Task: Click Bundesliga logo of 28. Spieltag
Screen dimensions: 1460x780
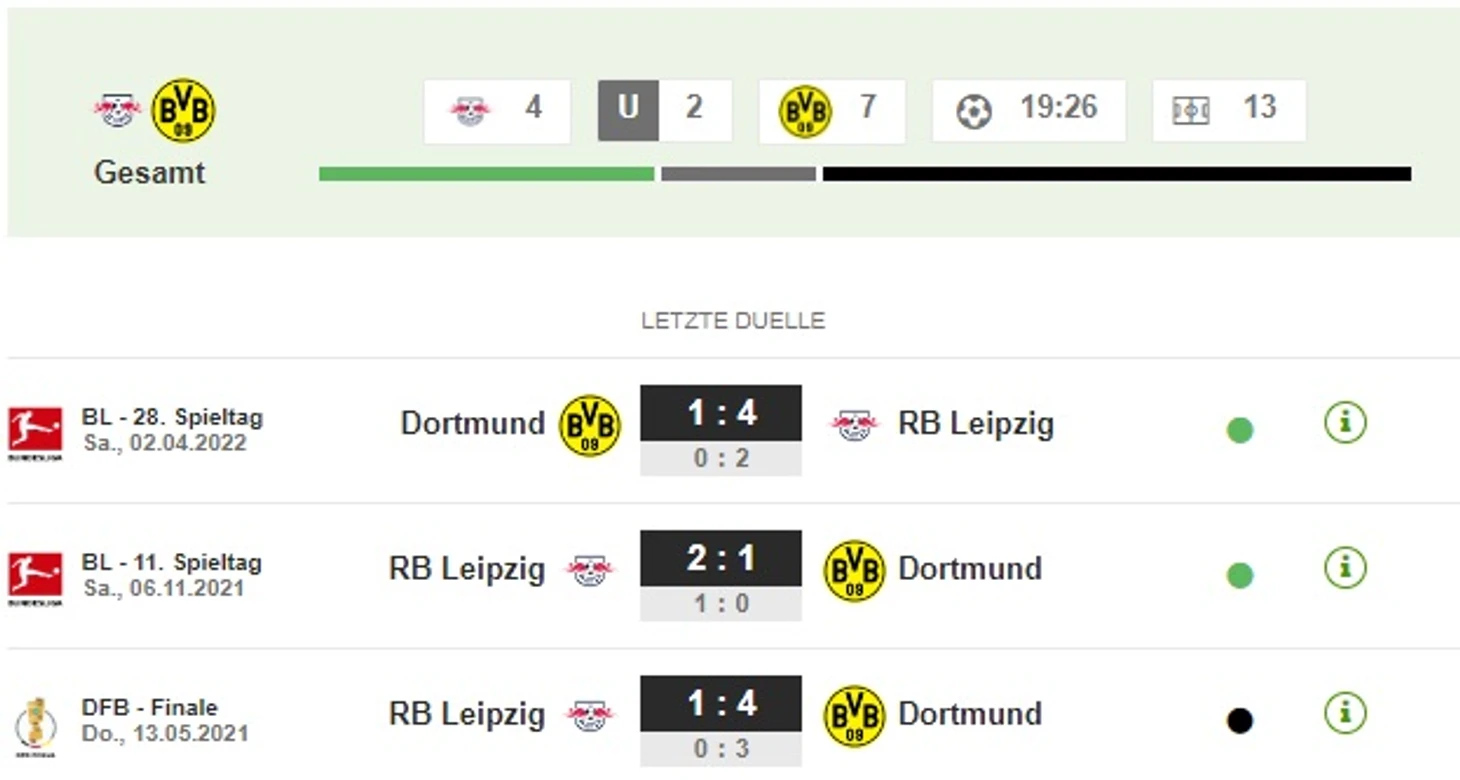Action: tap(35, 433)
